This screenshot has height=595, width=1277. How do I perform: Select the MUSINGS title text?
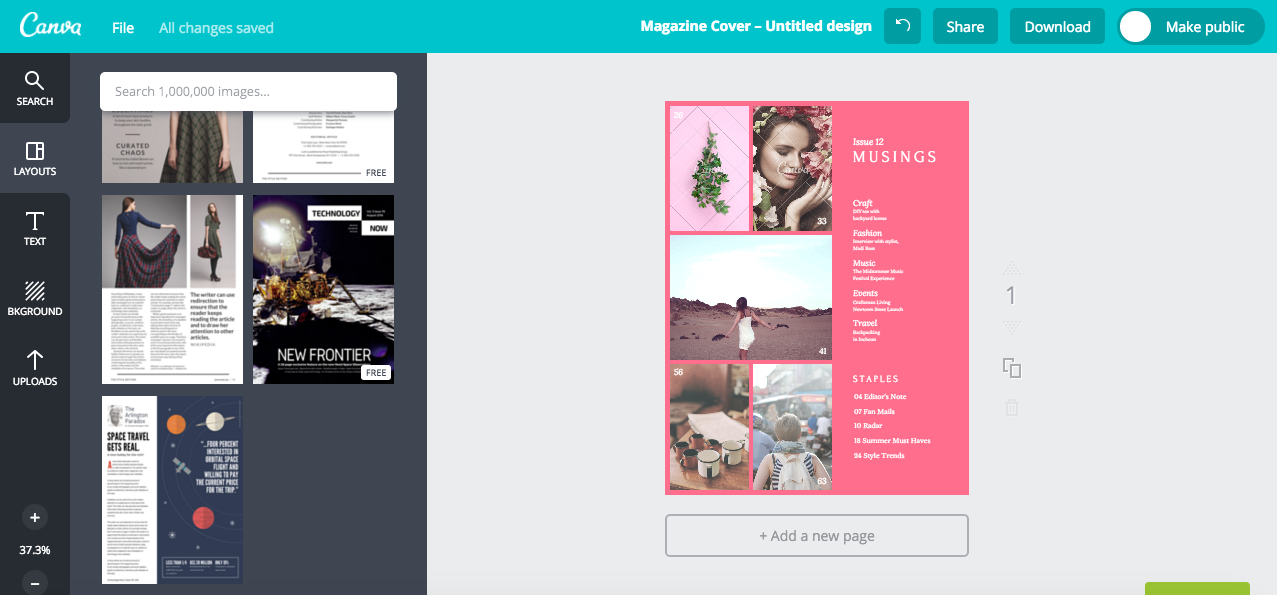(x=895, y=157)
